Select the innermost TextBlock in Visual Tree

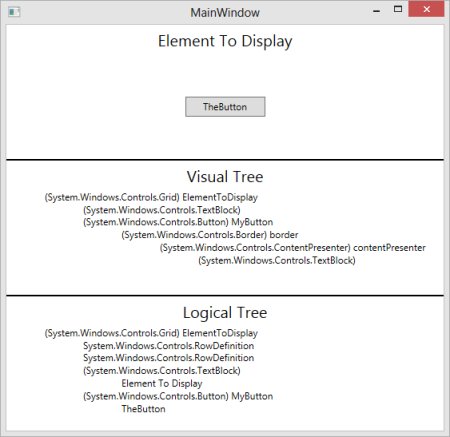tap(277, 260)
